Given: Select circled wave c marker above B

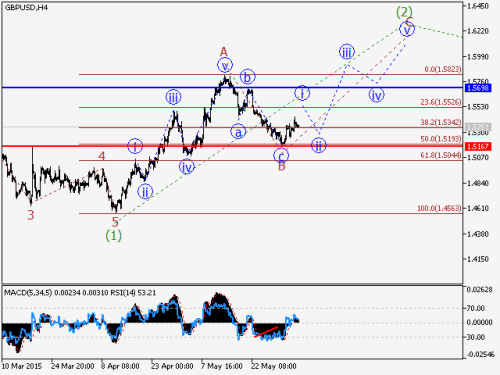Looking at the screenshot, I should pos(281,156).
